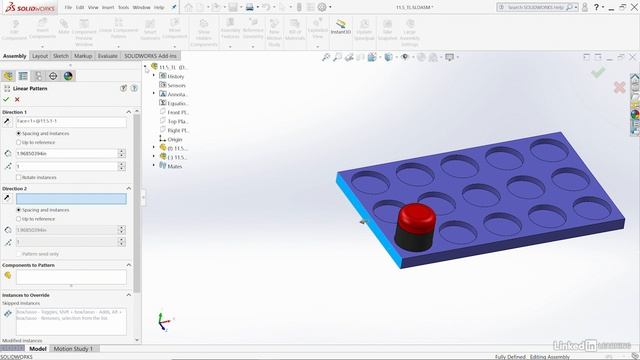Click the Linear Pattern detailed preview icon
This screenshot has height=360, width=640.
123,88
